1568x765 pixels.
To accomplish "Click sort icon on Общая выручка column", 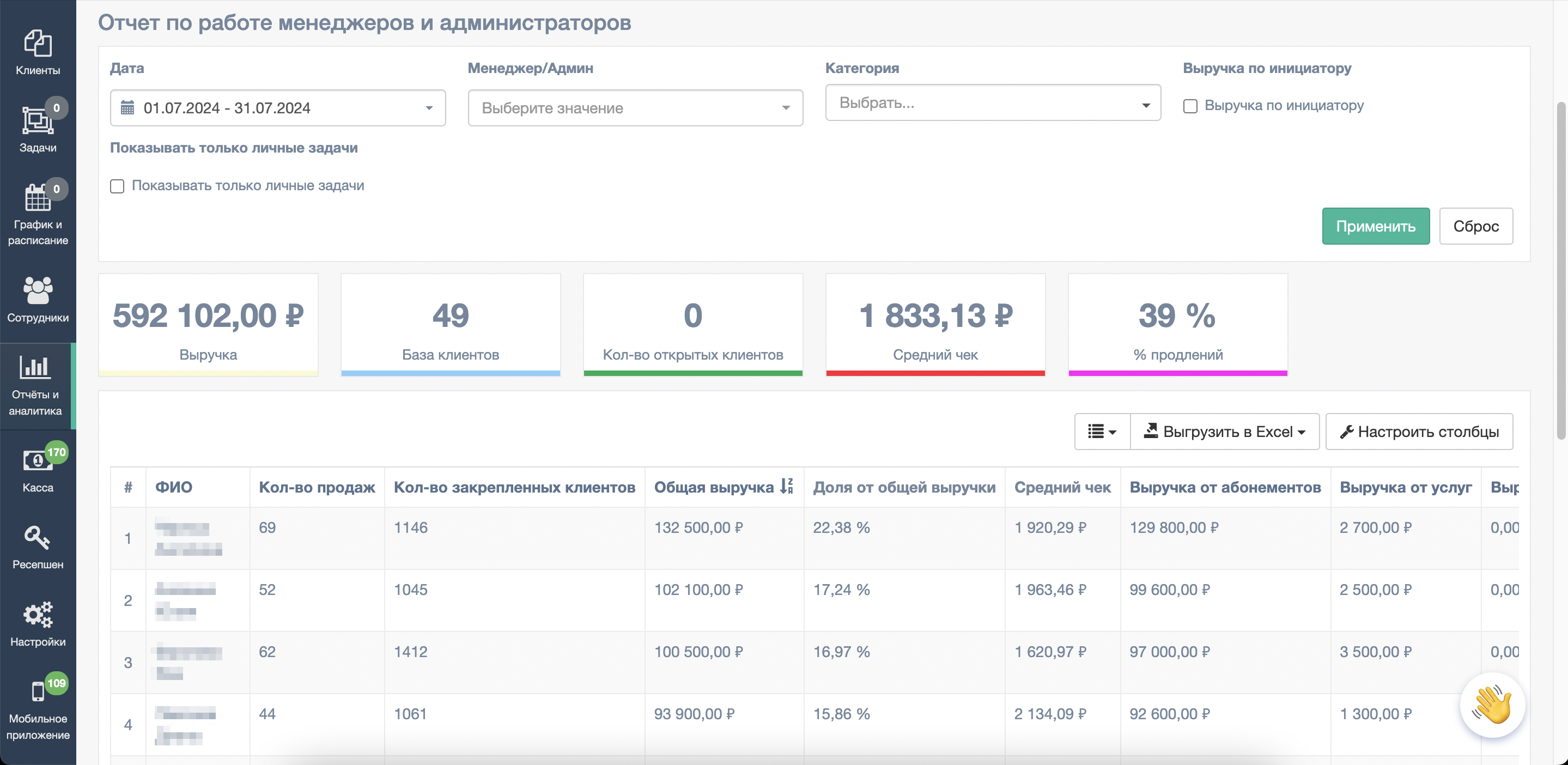I will click(787, 486).
